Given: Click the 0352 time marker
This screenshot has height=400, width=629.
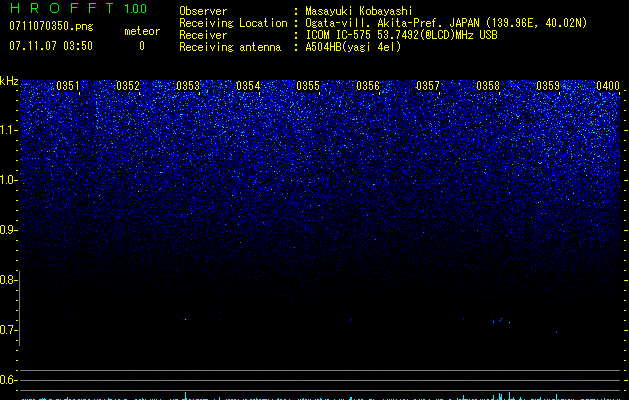Looking at the screenshot, I should (128, 86).
